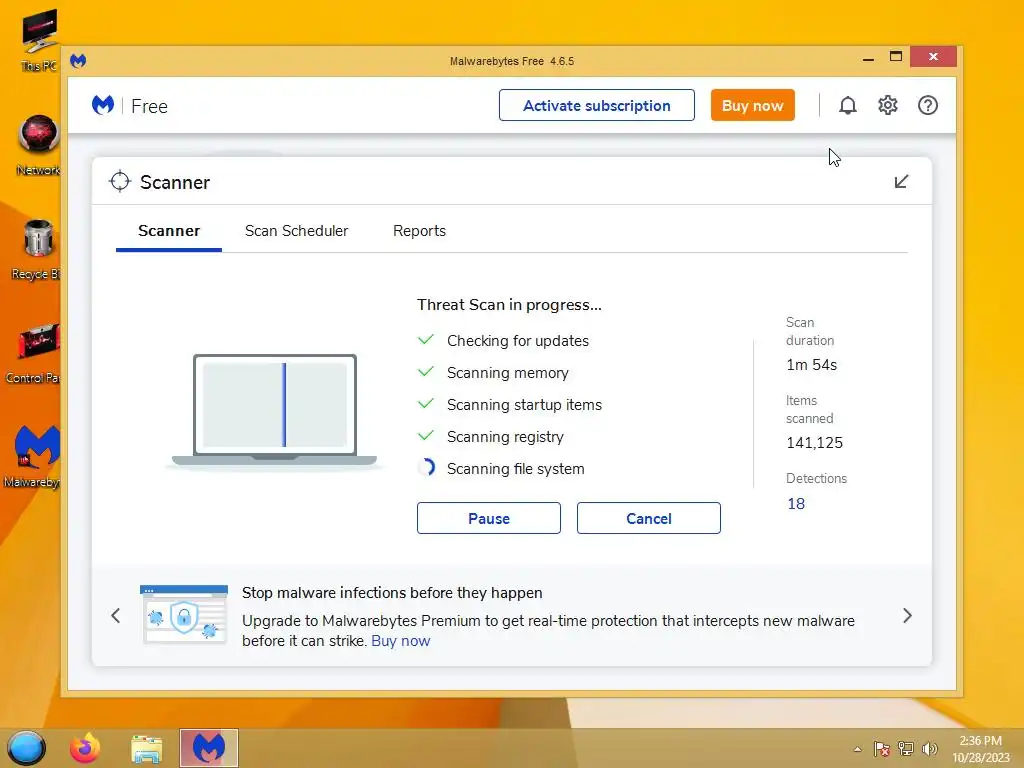
Task: Click the scan duration value 1m 54s
Action: coord(811,365)
